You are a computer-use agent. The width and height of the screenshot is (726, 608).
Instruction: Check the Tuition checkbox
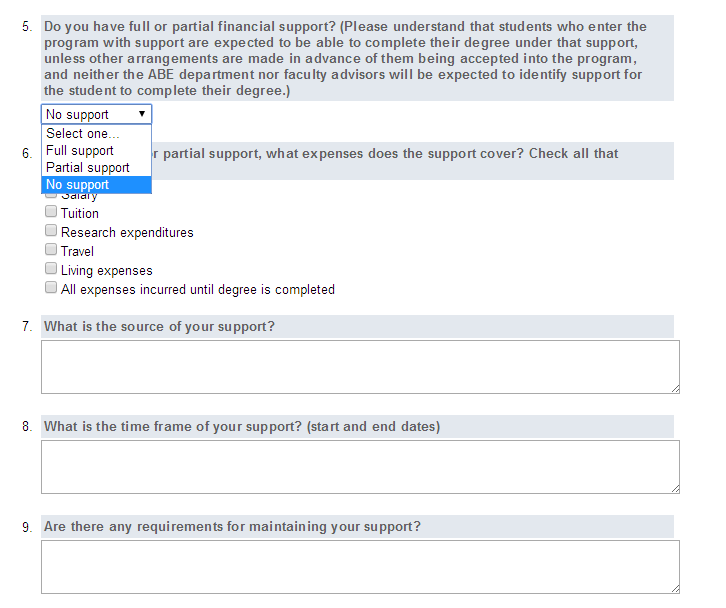[51, 213]
